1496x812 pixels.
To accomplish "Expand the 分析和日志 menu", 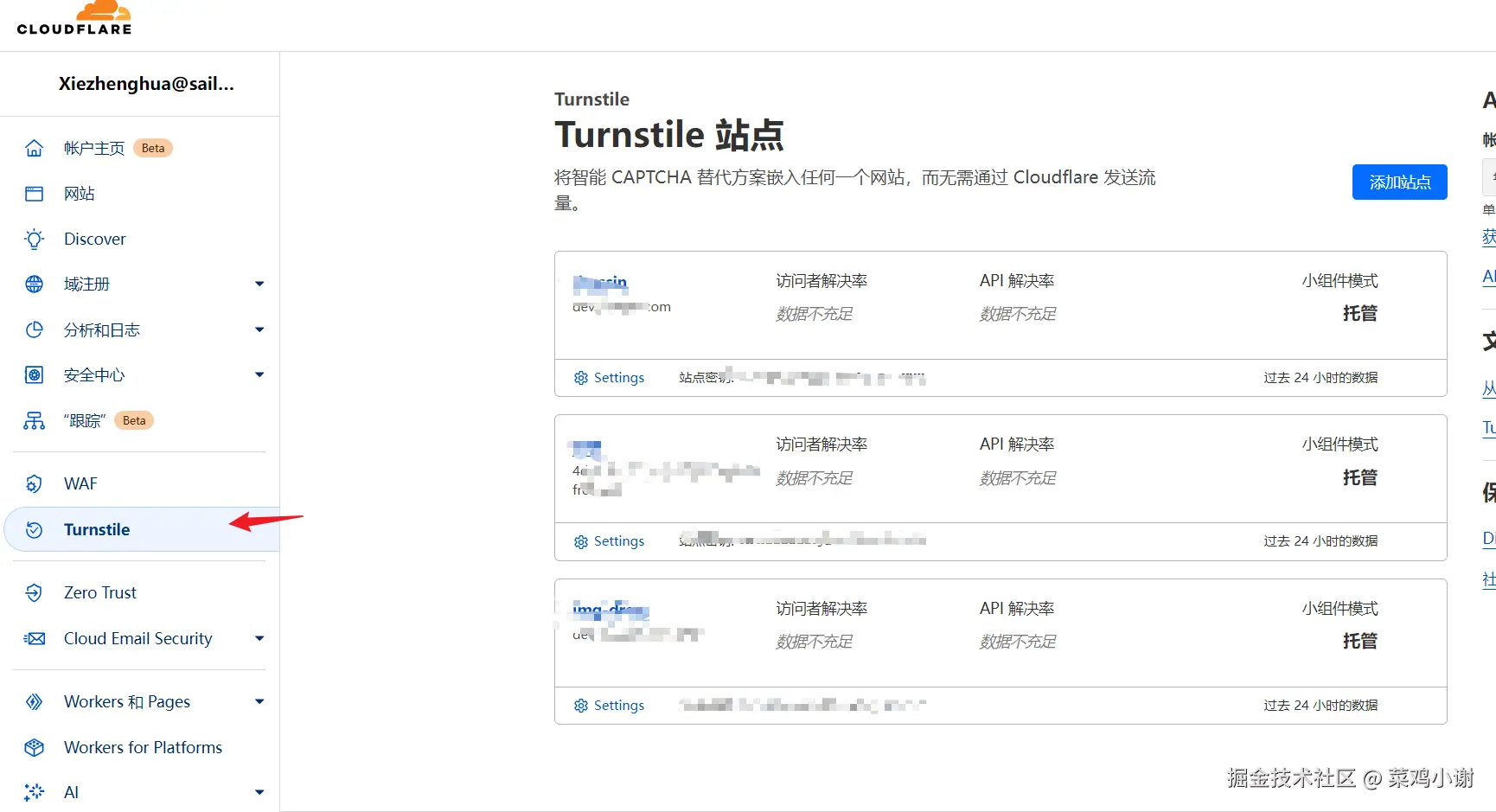I will click(259, 329).
